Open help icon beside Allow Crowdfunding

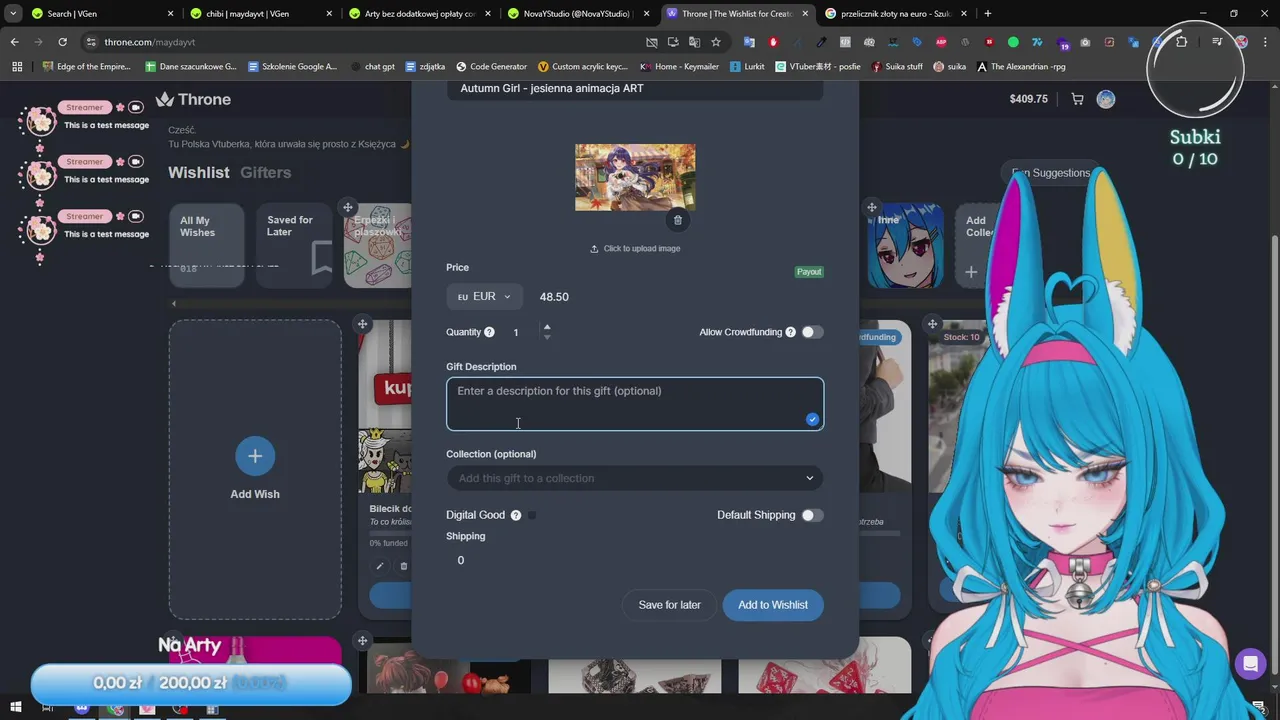[x=790, y=332]
